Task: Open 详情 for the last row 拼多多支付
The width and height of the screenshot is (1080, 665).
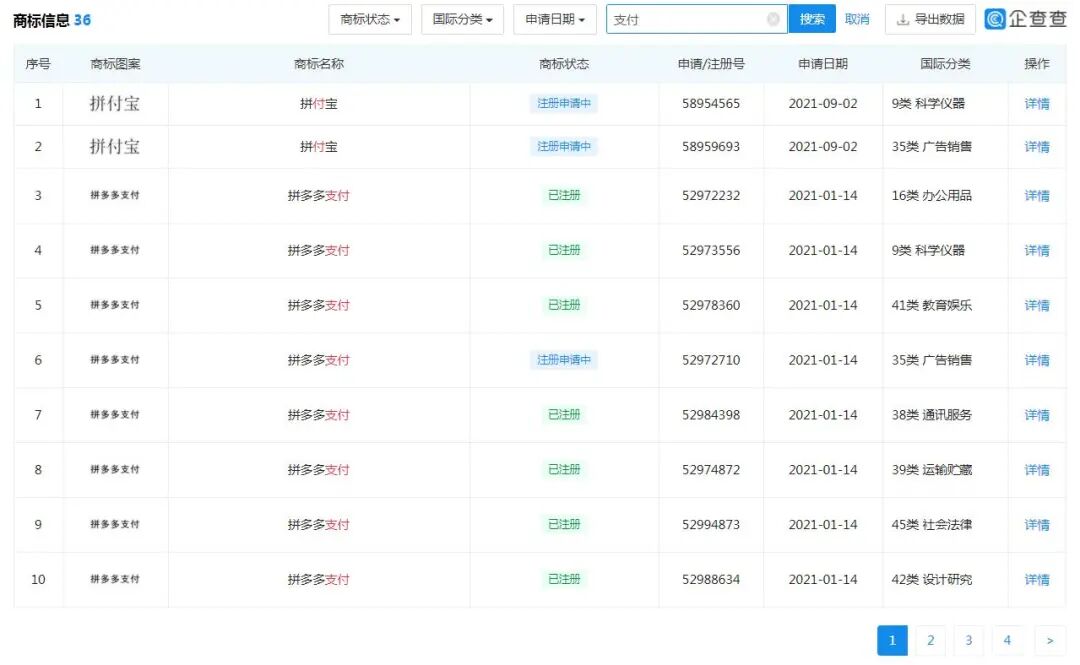Action: 1037,579
